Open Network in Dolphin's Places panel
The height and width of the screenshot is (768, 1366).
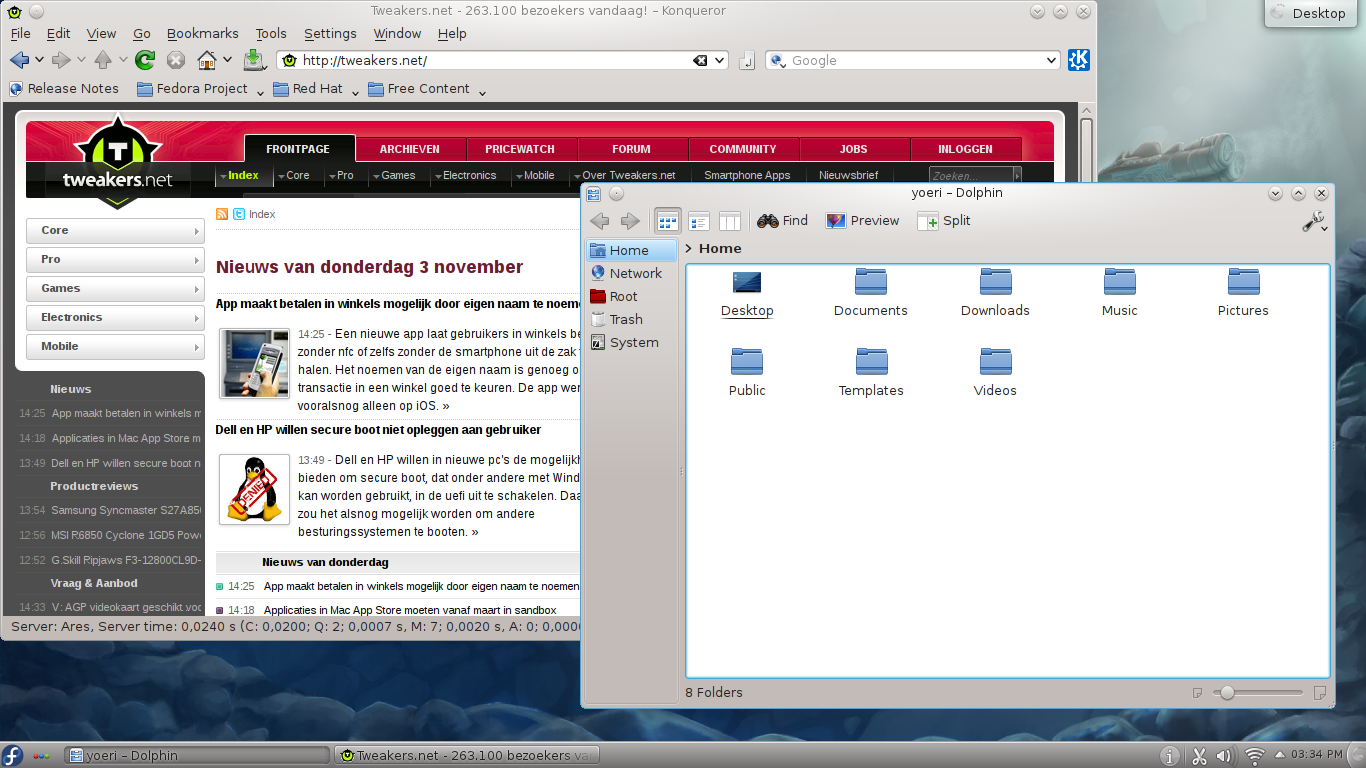[x=632, y=273]
